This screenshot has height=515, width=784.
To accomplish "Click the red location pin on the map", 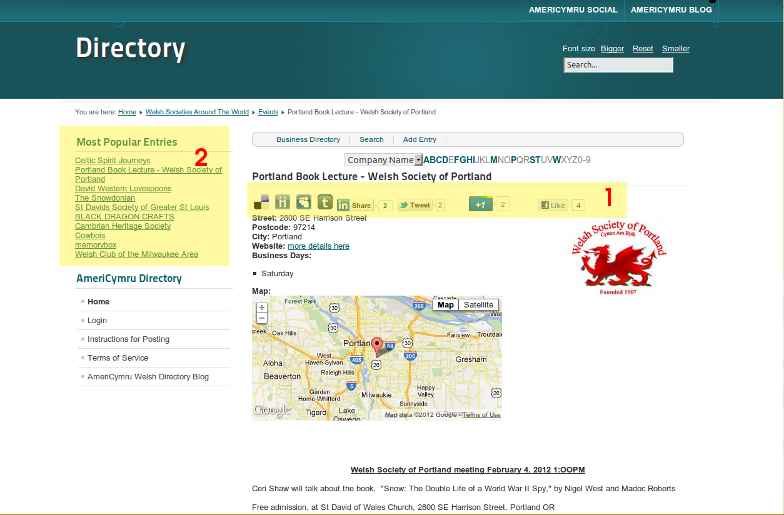I will [x=377, y=345].
